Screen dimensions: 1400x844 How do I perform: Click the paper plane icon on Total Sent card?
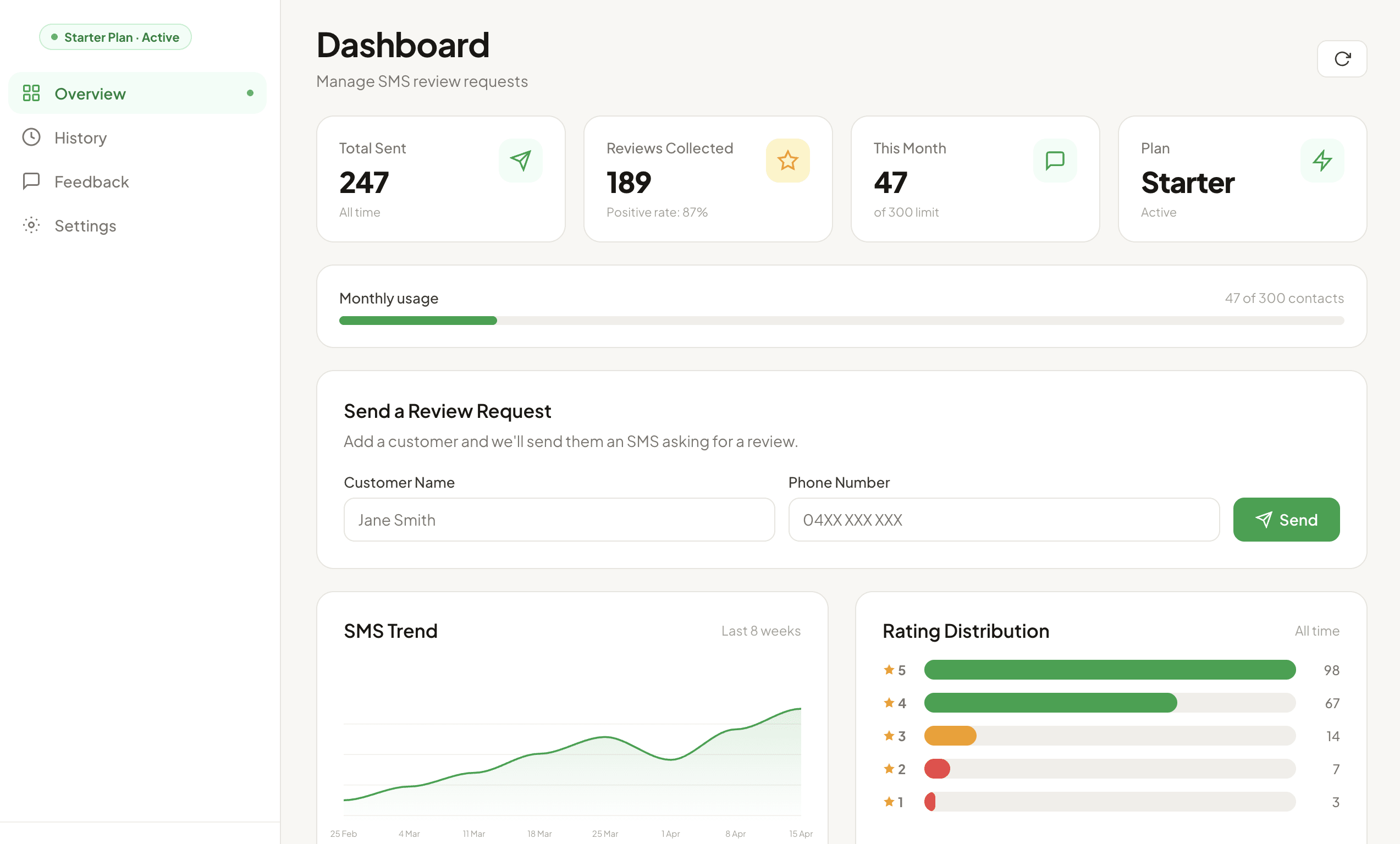tap(520, 160)
